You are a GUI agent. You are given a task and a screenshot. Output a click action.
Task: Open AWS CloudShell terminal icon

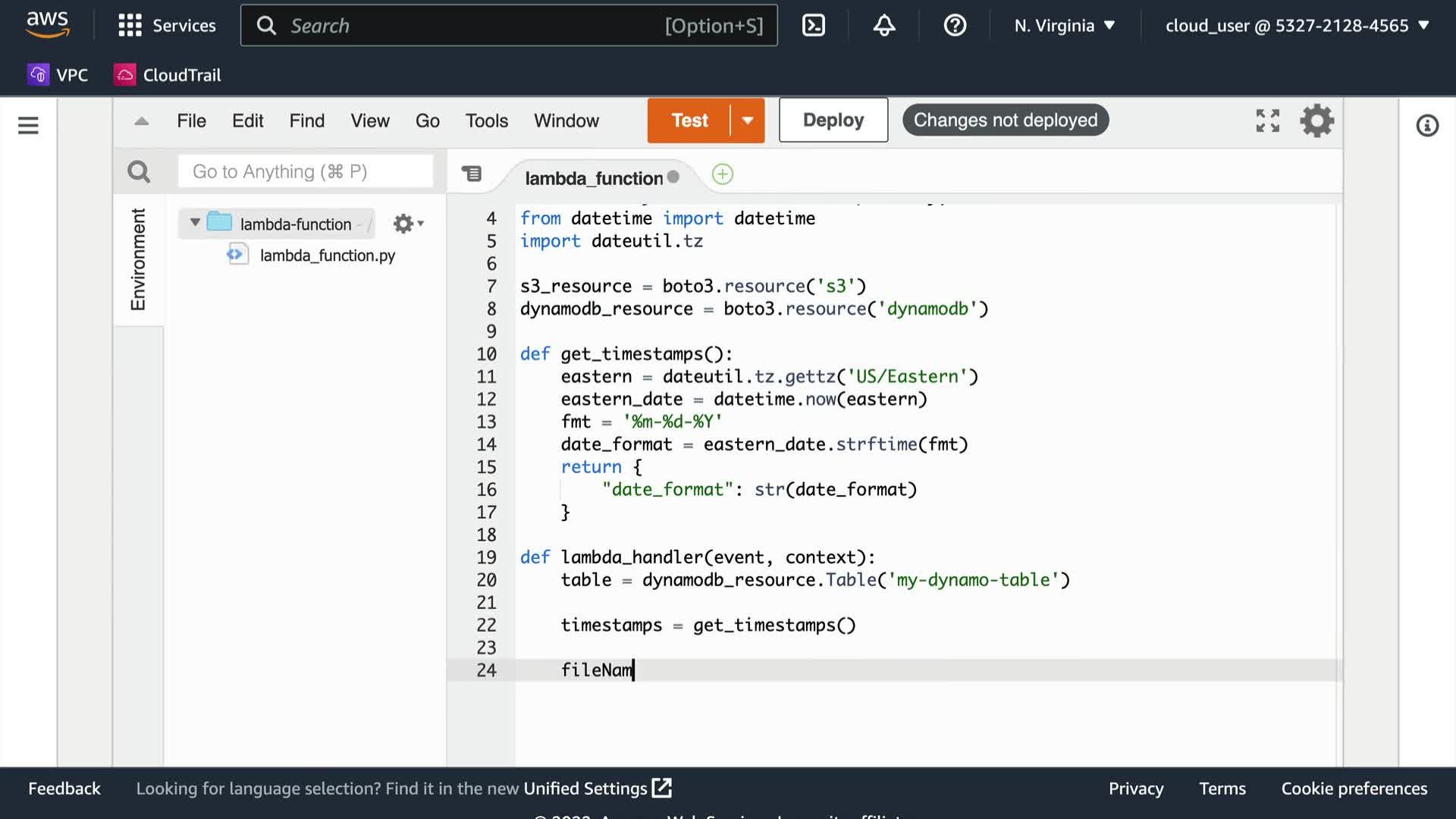pyautogui.click(x=813, y=26)
